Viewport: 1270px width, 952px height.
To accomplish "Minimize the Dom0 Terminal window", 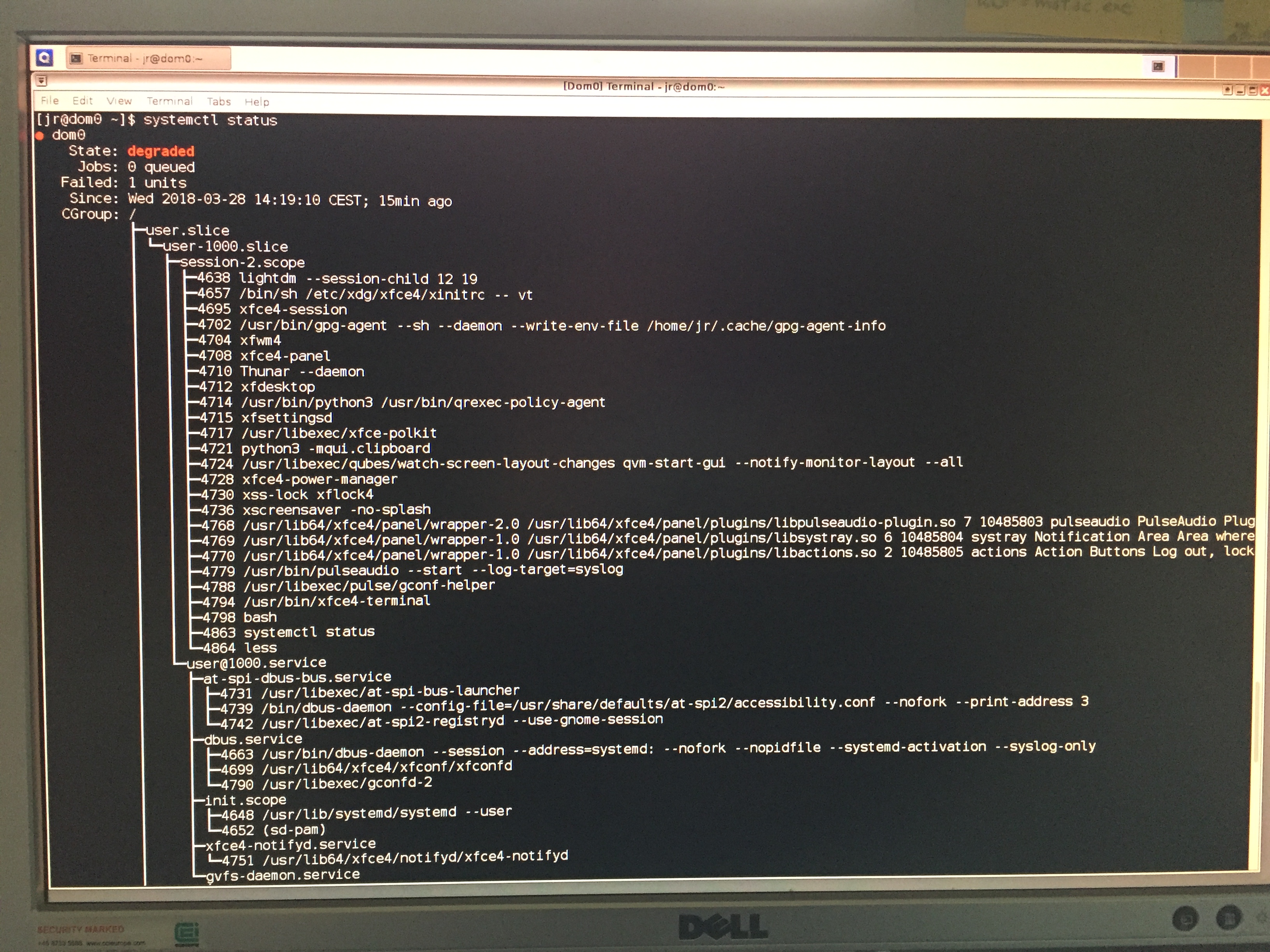I will pos(1240,90).
